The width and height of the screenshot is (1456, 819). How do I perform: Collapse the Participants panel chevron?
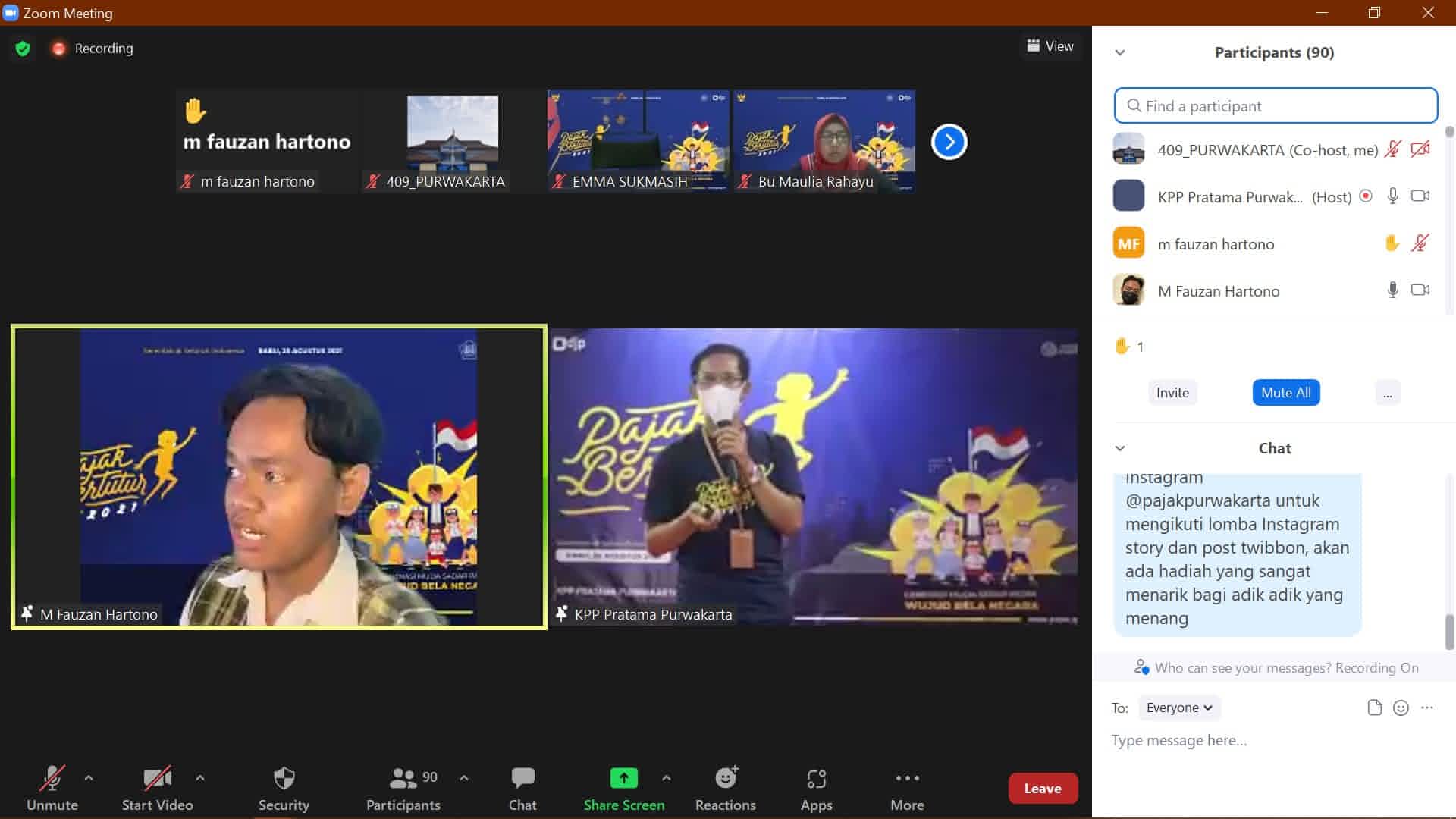click(1120, 52)
